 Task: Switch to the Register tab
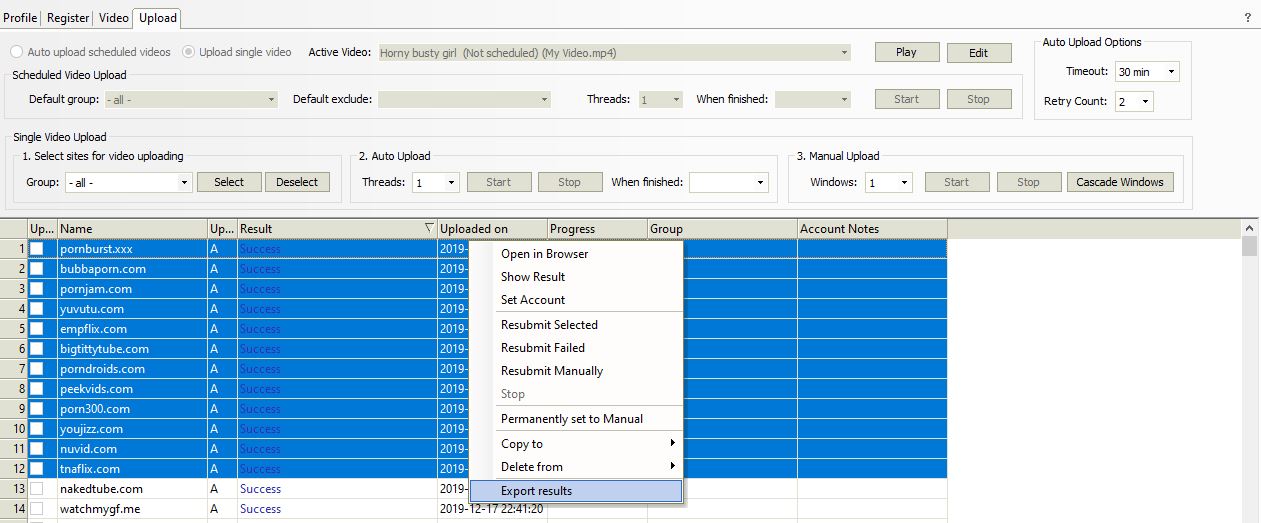point(68,18)
